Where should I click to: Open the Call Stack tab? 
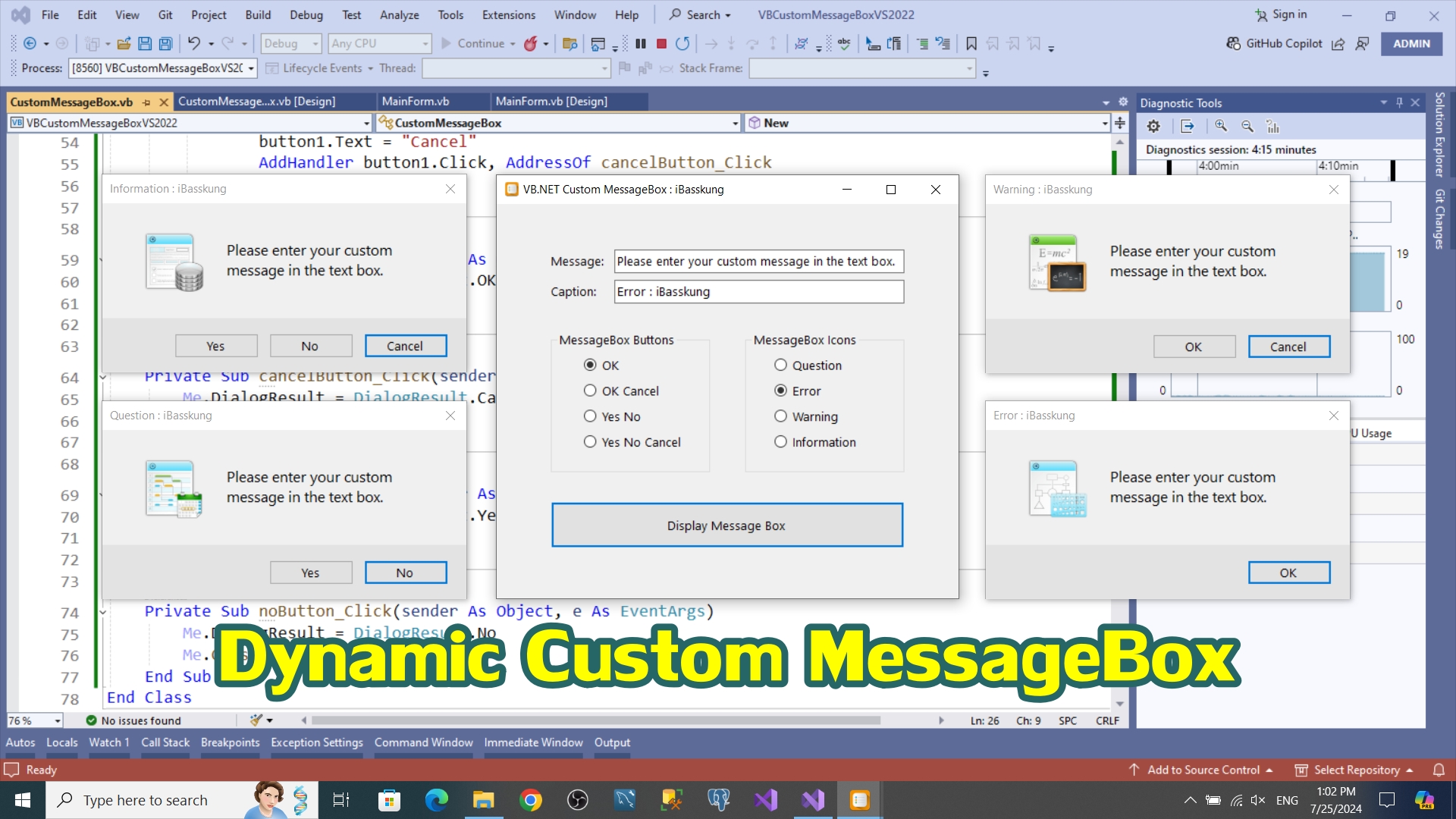tap(165, 742)
